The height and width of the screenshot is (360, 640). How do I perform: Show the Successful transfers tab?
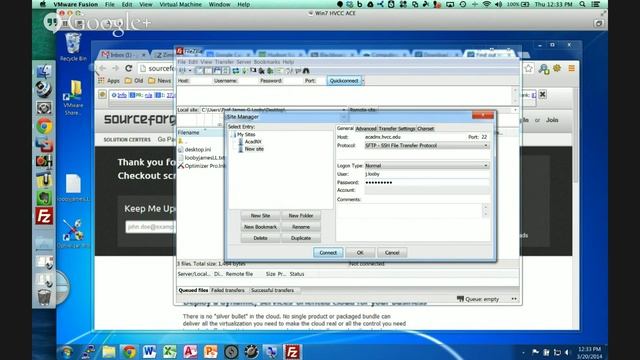[x=272, y=290]
